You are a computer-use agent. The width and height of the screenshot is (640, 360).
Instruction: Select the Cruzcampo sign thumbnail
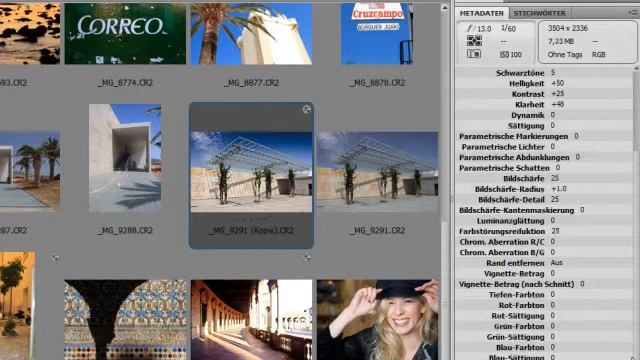[377, 33]
